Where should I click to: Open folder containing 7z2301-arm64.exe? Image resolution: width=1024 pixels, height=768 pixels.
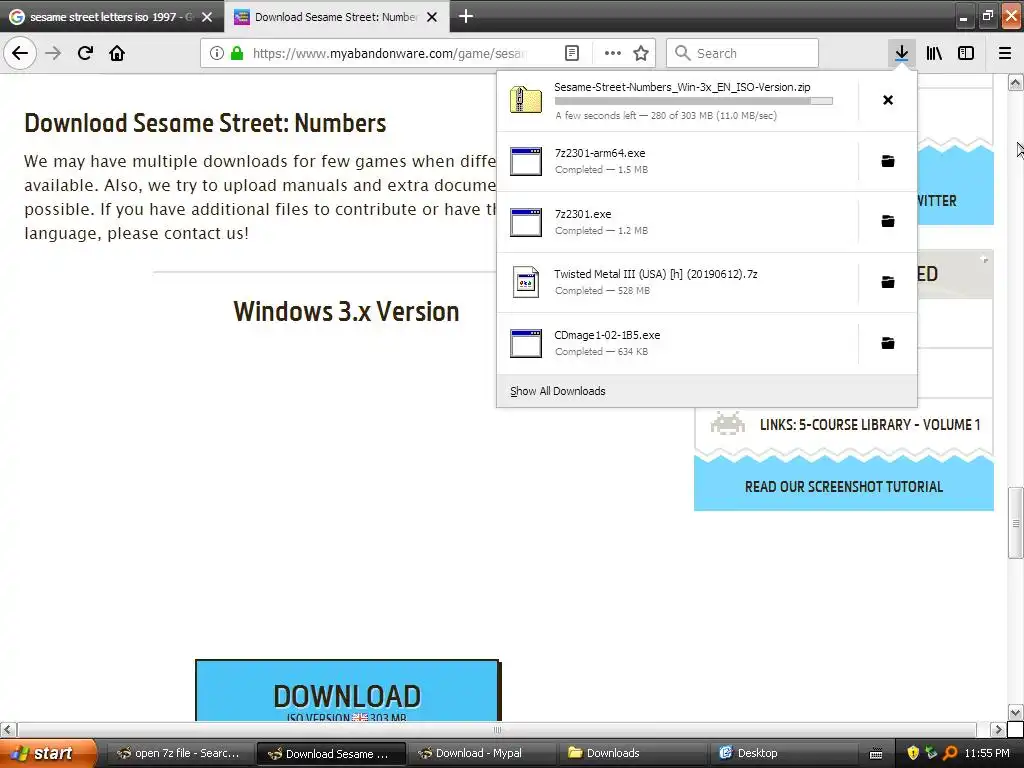coord(888,161)
